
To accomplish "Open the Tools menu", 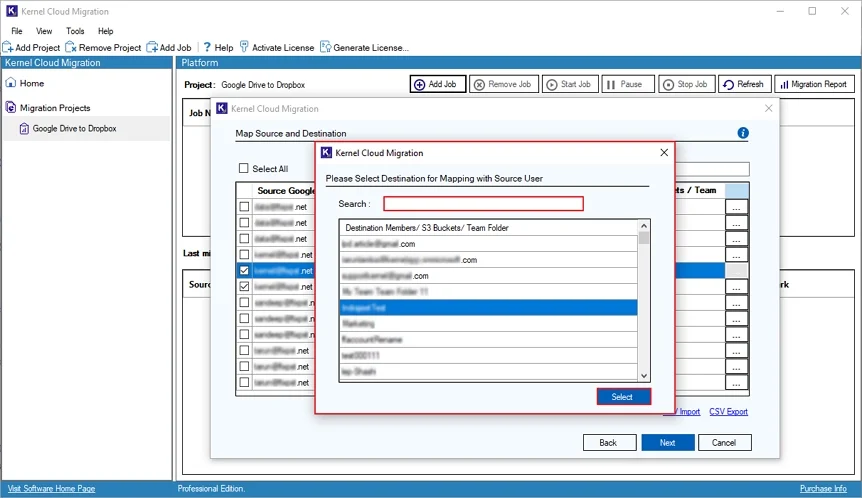I will pos(75,31).
